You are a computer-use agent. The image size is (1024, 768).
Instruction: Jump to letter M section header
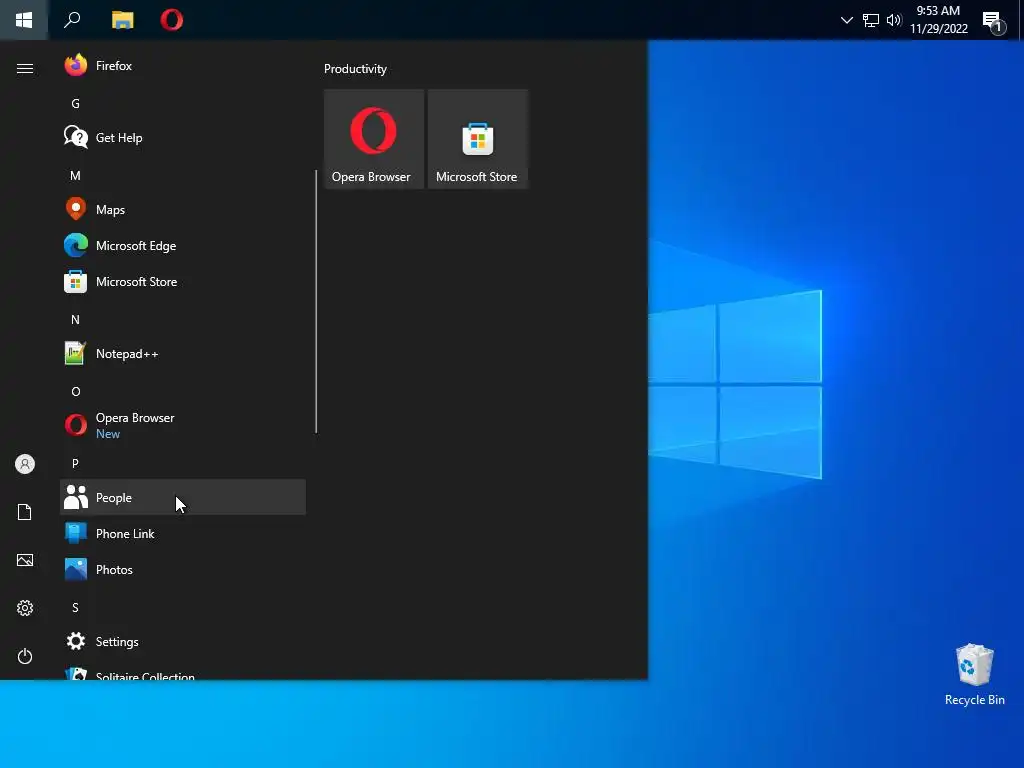tap(75, 175)
